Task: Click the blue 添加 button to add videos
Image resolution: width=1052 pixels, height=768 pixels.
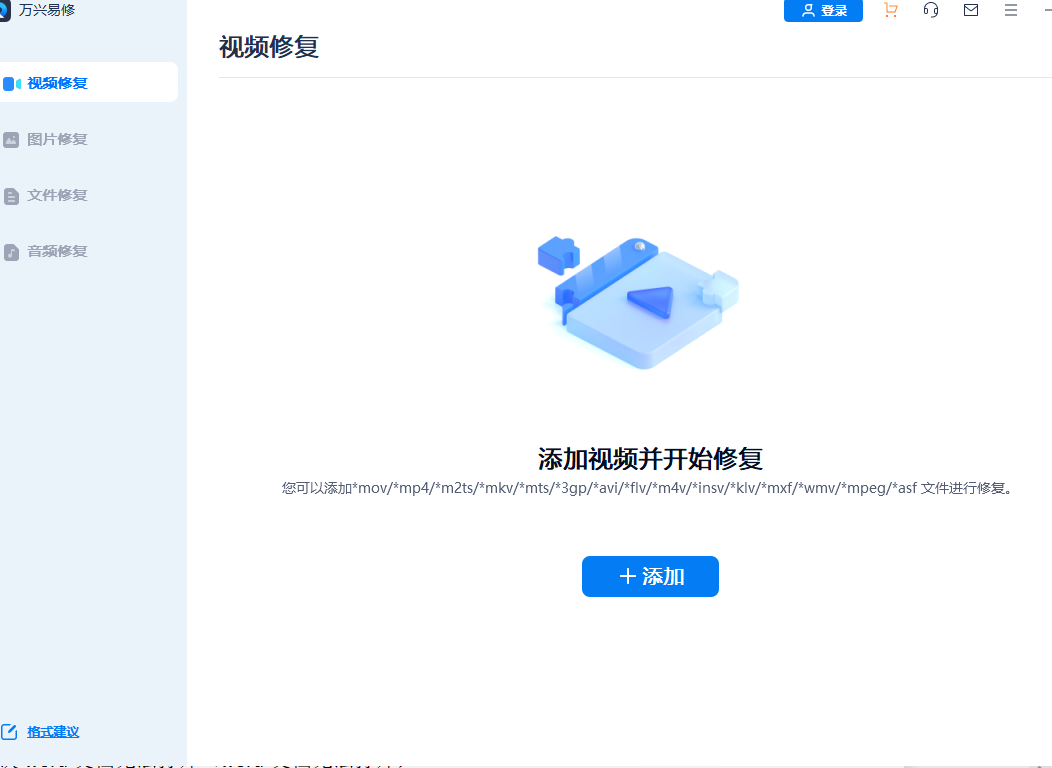Action: 650,576
